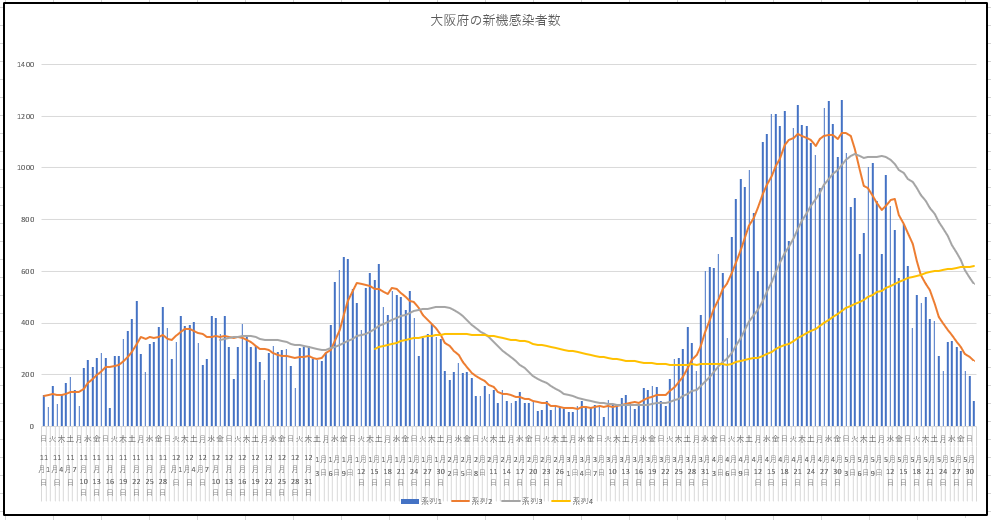Viewport: 991px width, 520px height.
Task: Select the 1000 horizontal gridline label
Action: [26, 168]
